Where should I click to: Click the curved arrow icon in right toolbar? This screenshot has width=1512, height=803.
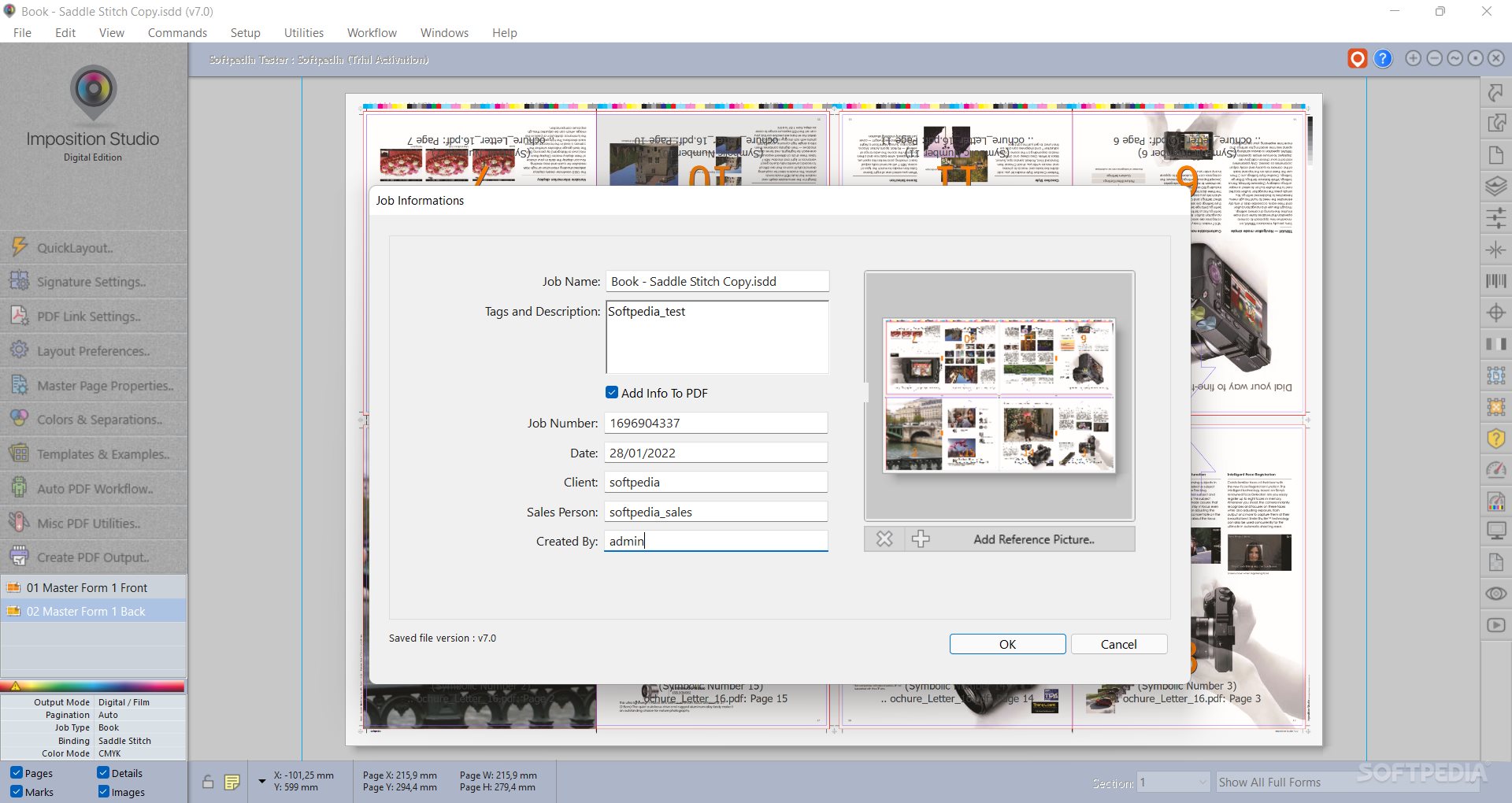[1495, 92]
